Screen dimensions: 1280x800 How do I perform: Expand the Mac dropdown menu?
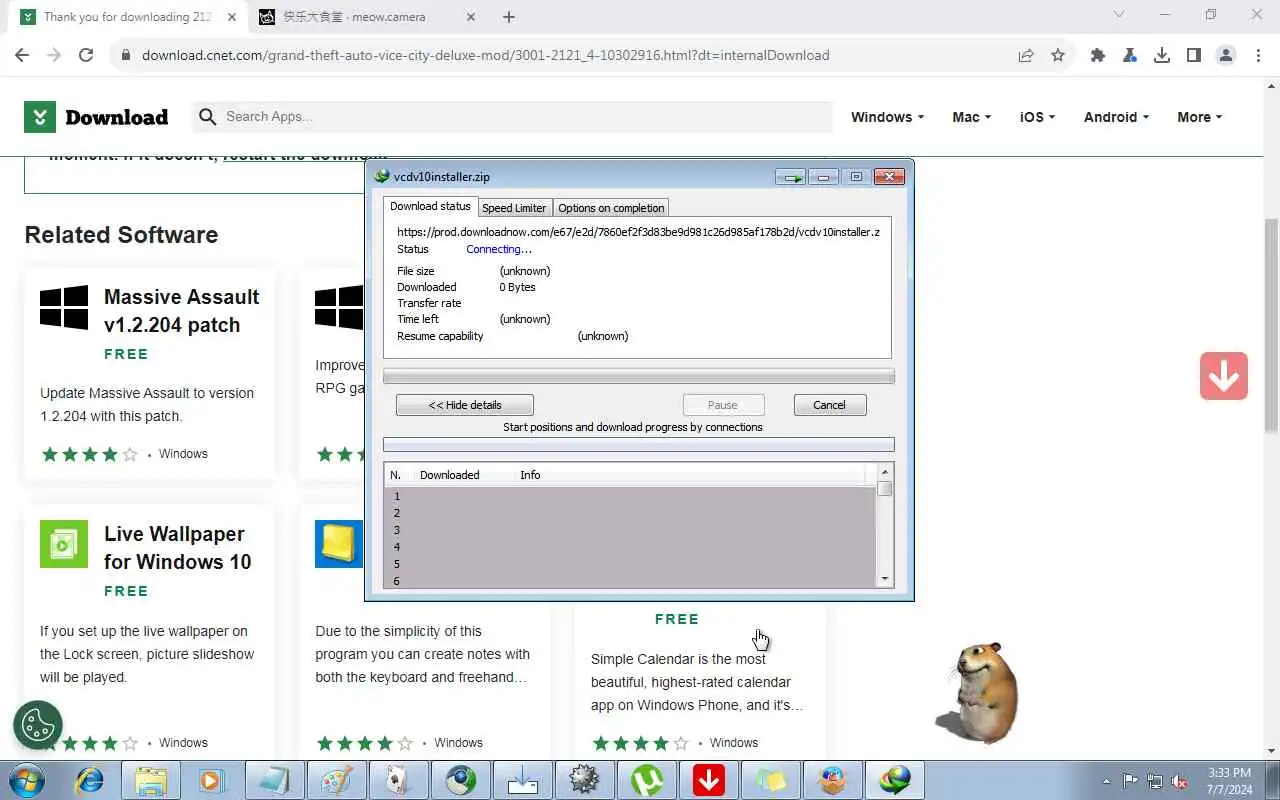971,117
